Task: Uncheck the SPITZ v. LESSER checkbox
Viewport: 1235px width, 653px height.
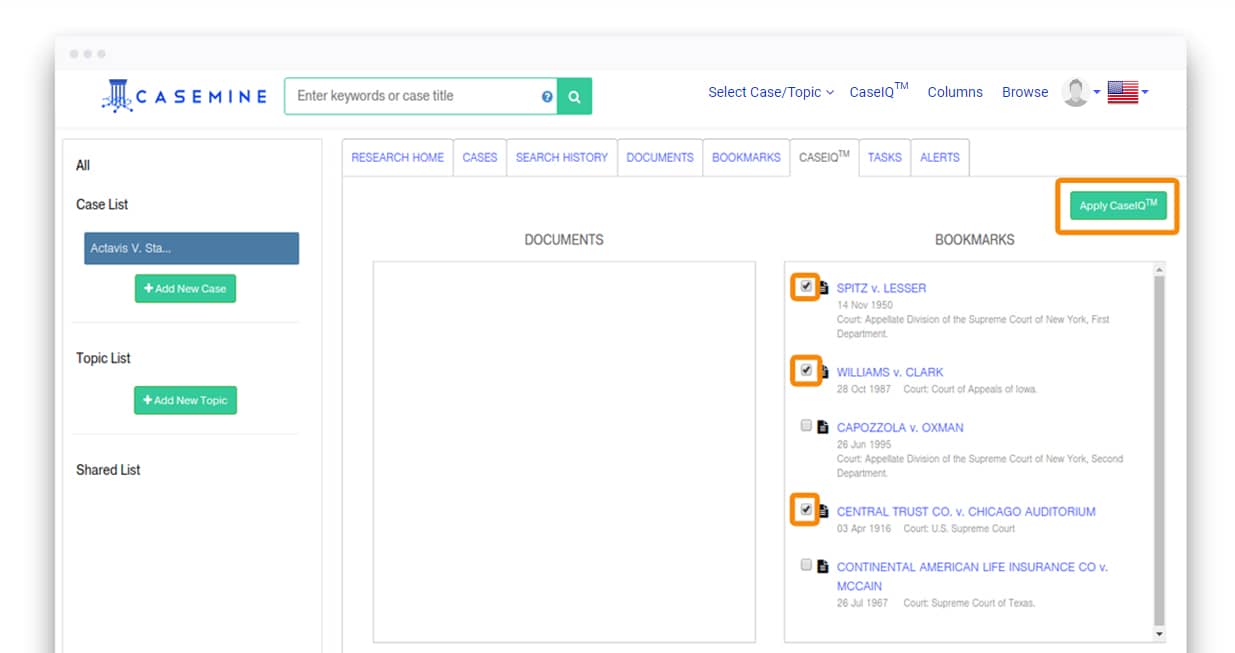Action: (806, 287)
